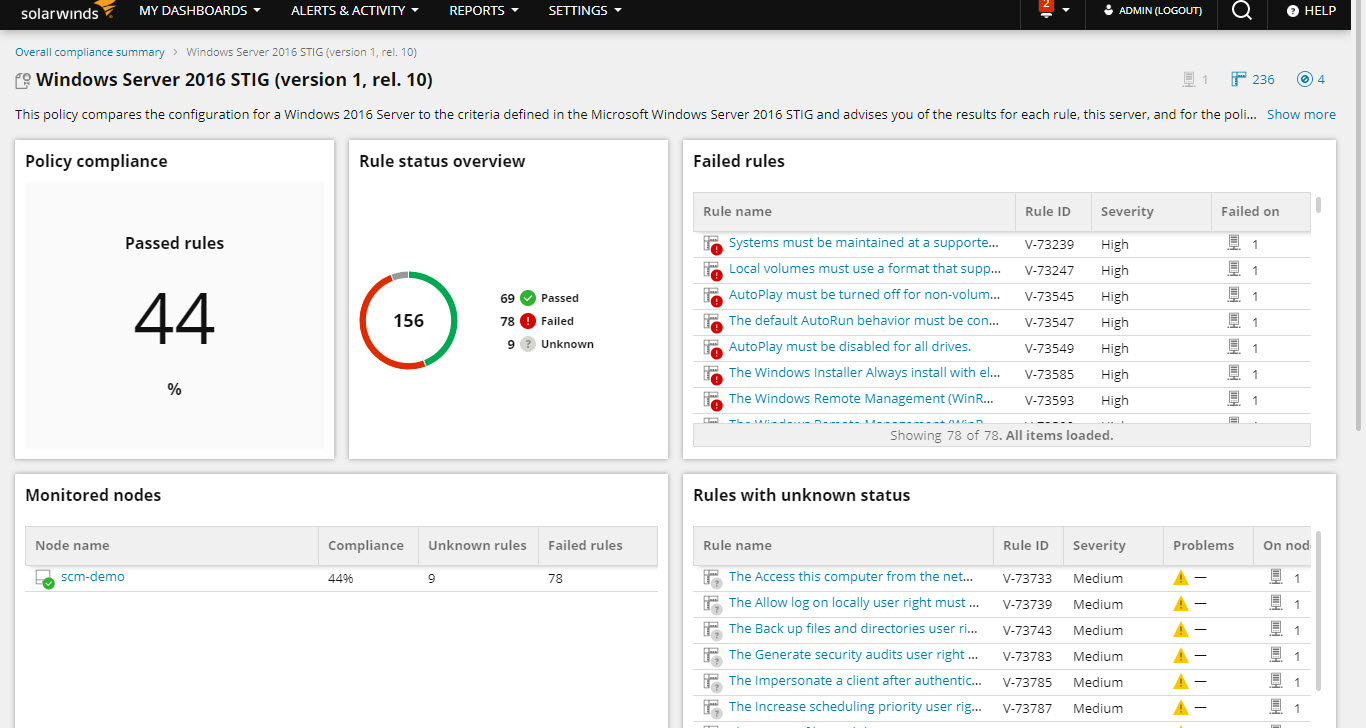
Task: Click failed rule icon for V-73549 row
Action: coord(712,349)
